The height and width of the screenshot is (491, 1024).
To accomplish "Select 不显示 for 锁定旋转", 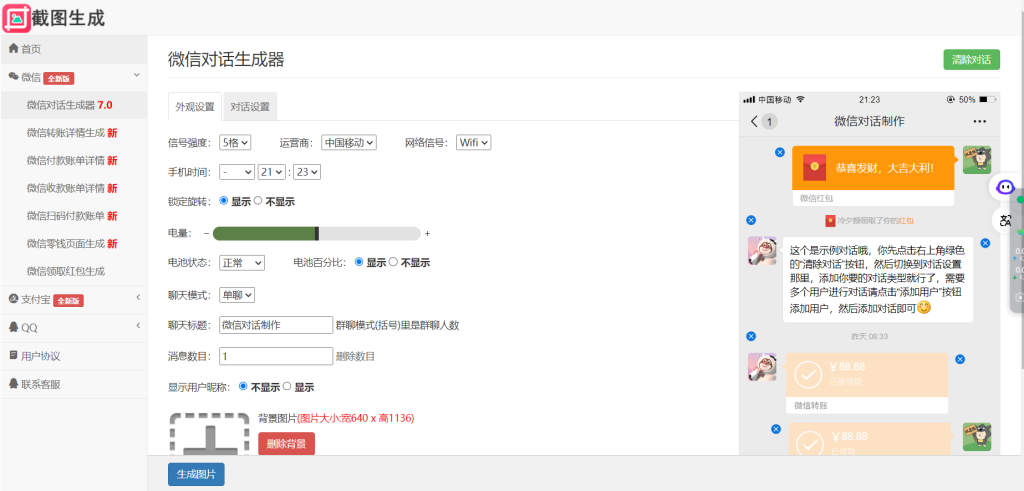I will [x=258, y=201].
